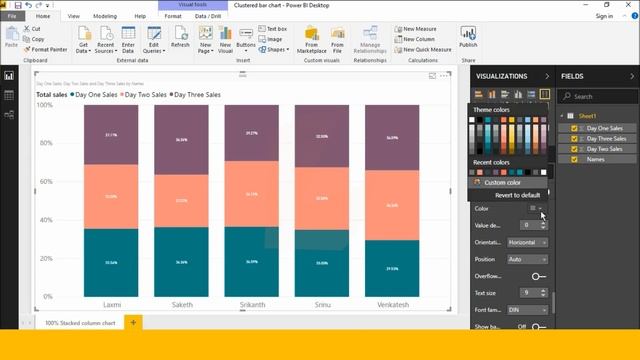Image resolution: width=640 pixels, height=360 pixels.
Task: Toggle the Overflow text switch
Action: coord(539,276)
